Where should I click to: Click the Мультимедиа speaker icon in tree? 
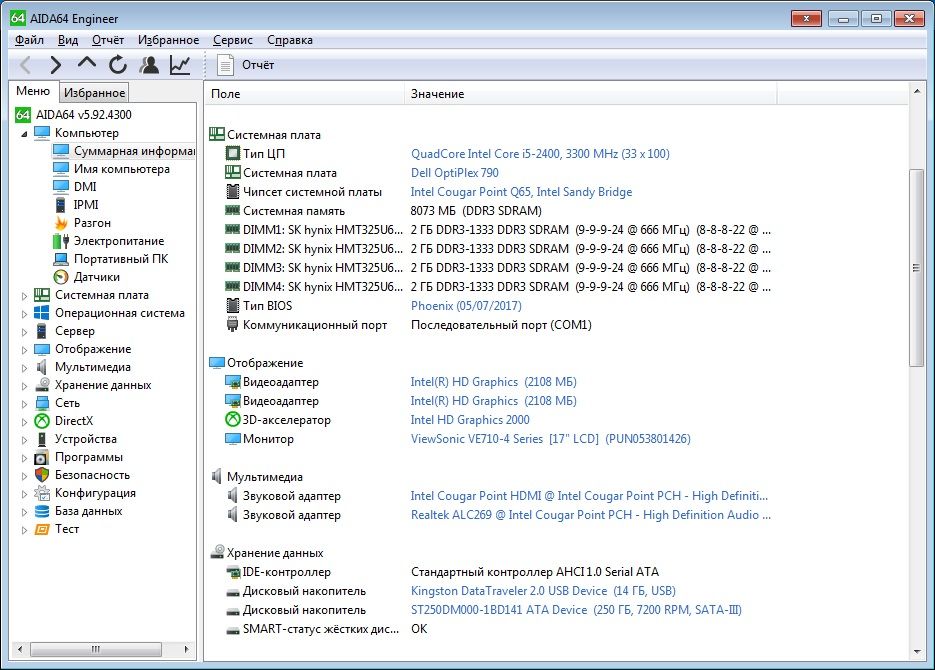42,367
